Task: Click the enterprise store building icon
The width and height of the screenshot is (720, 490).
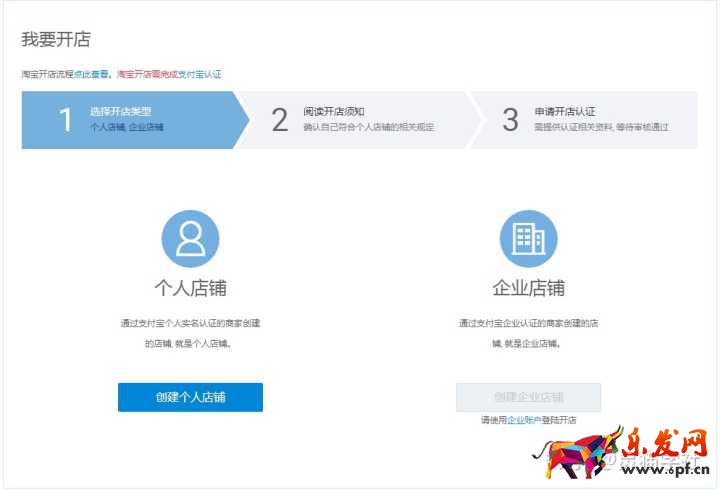Action: [x=528, y=239]
